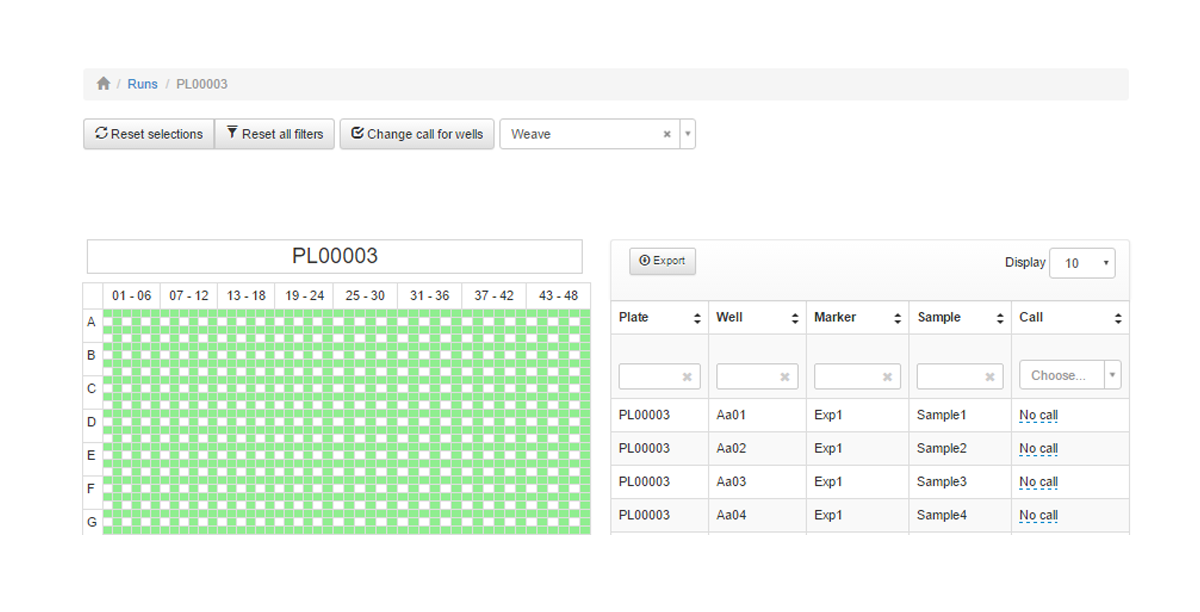Click the refresh icon on Reset selections
Screen dimensions: 1200x612
pos(101,133)
